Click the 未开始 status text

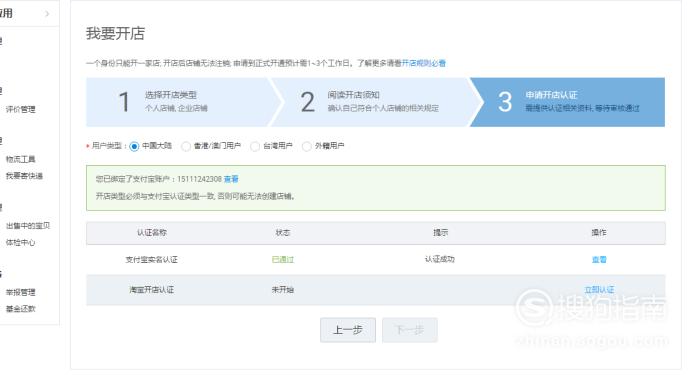(x=283, y=289)
